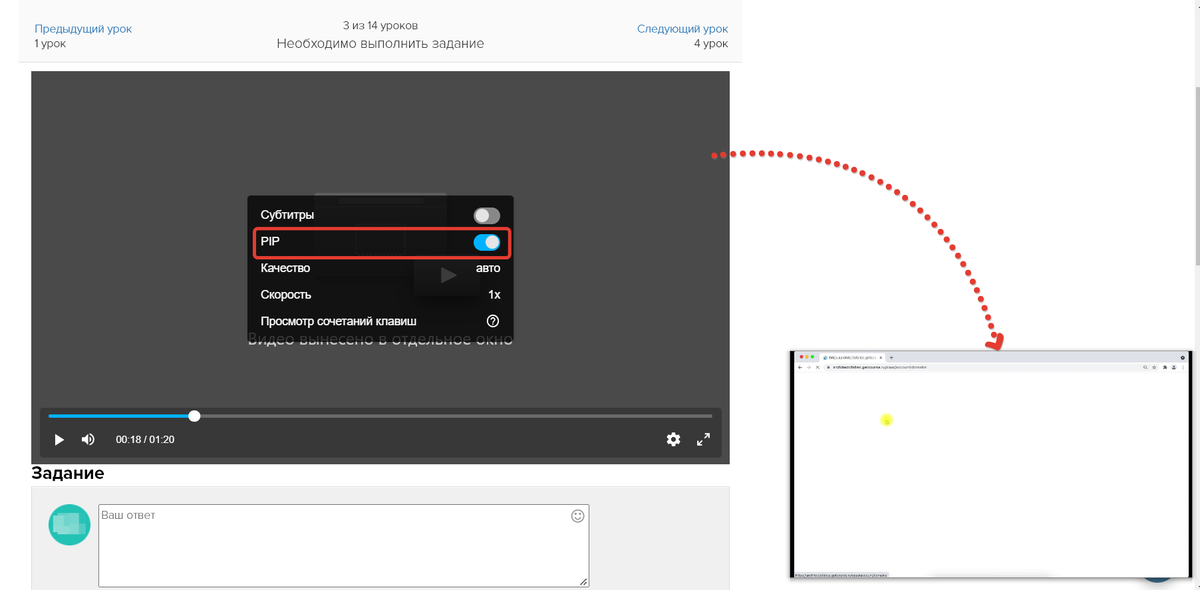Click bookmark star in PIP window browser
This screenshot has width=1200, height=590.
(1154, 367)
